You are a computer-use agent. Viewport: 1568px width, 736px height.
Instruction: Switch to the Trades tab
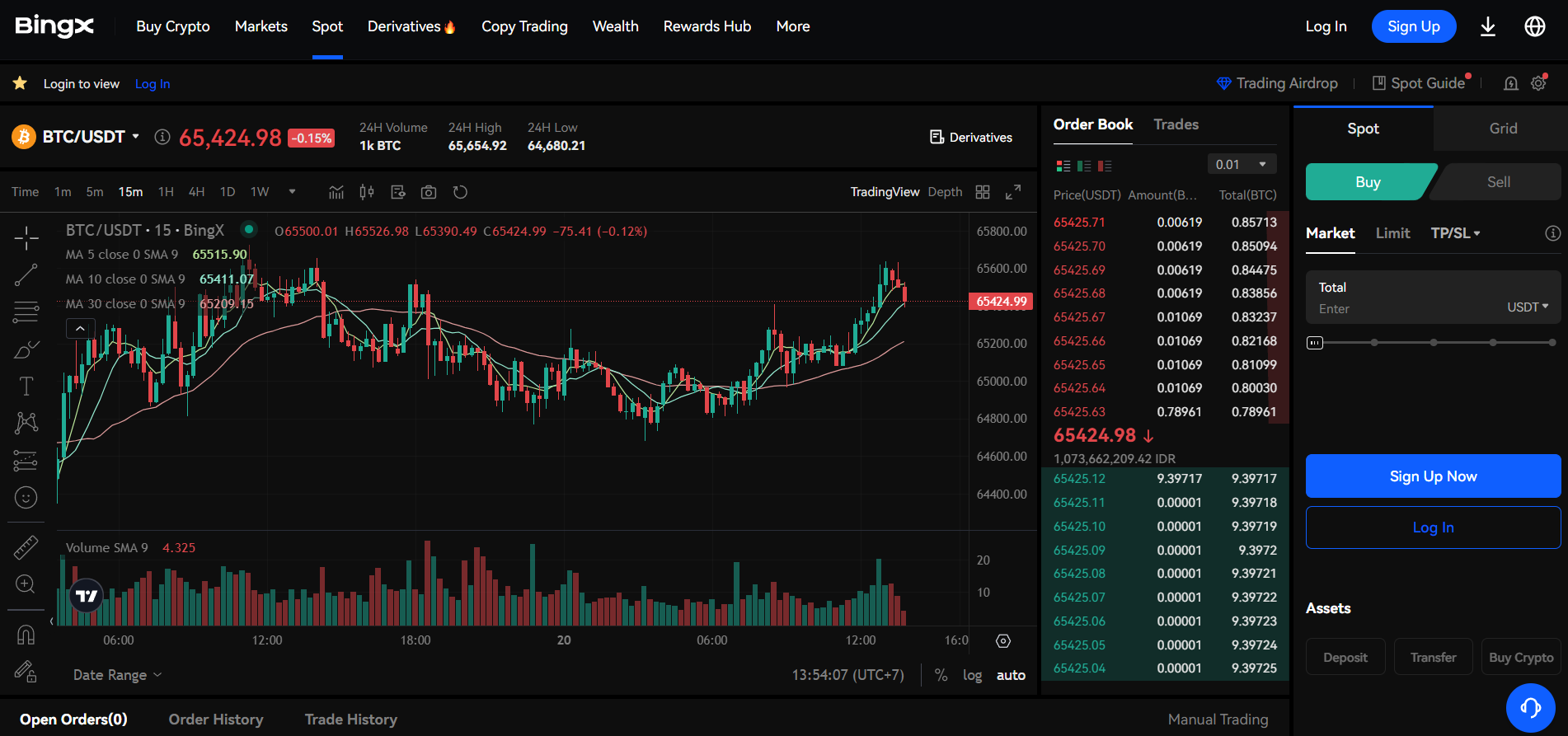pyautogui.click(x=1176, y=124)
